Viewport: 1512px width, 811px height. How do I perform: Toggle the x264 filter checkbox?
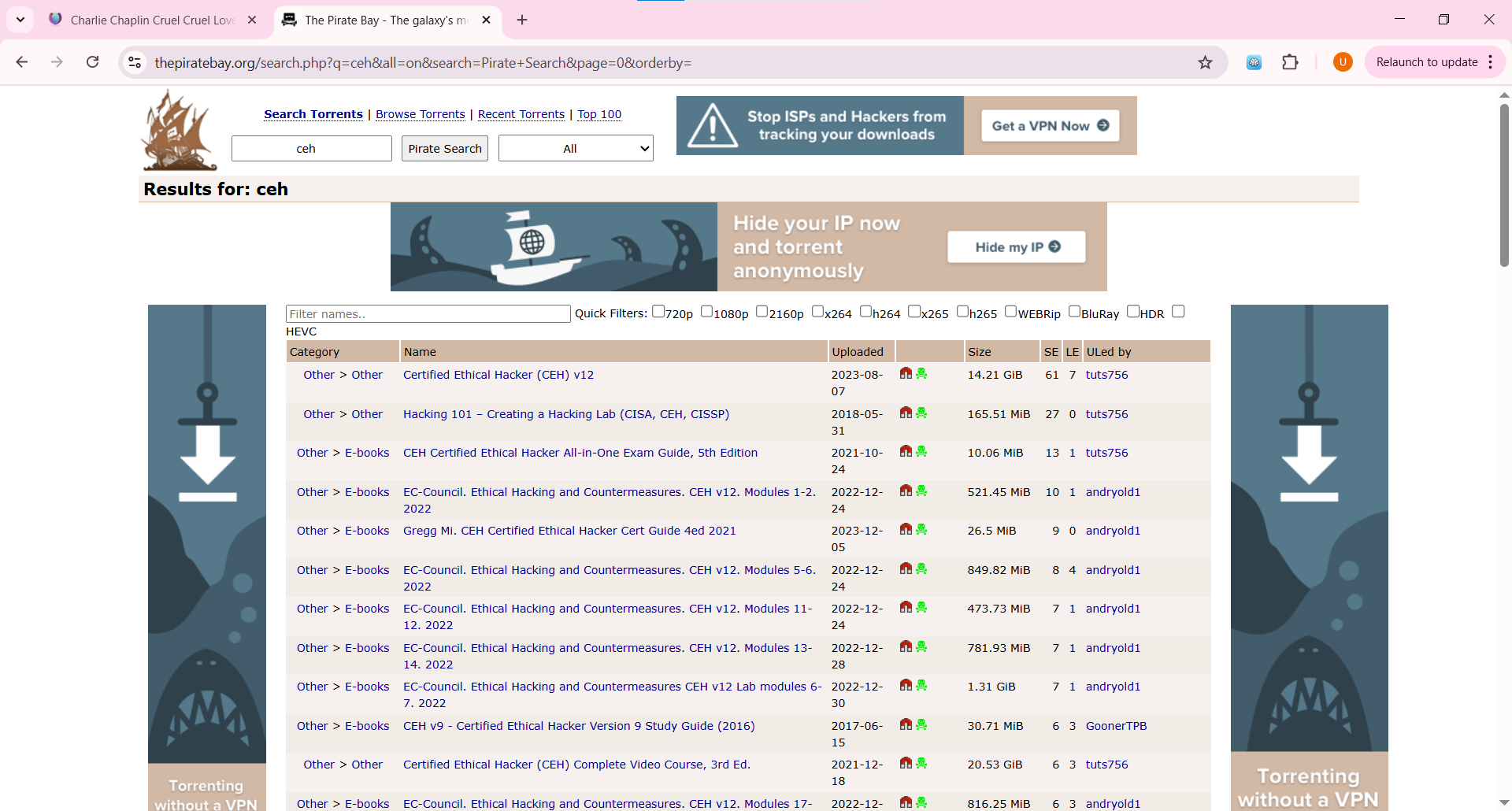(817, 312)
